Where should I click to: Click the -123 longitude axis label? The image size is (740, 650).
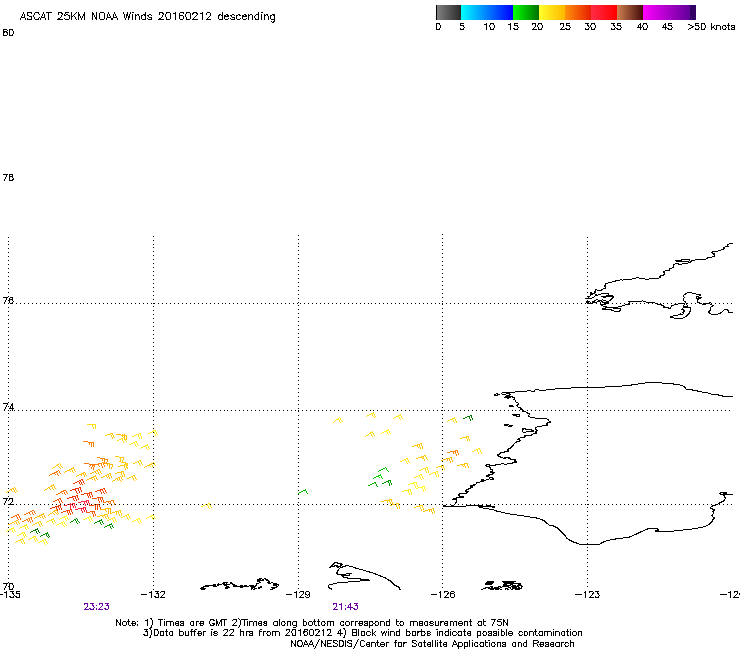[x=588, y=594]
